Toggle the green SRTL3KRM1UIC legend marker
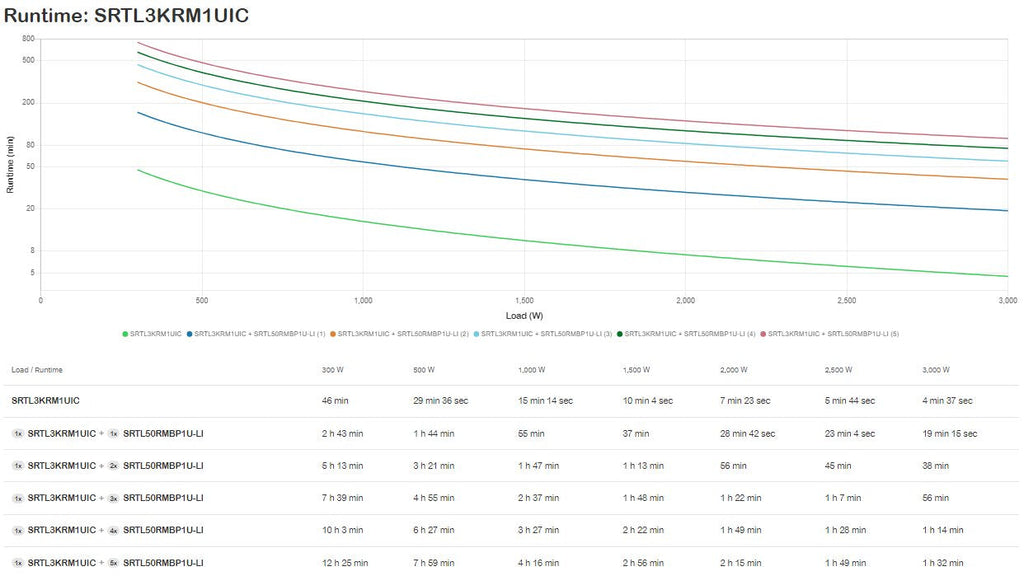This screenshot has height=576, width=1024. [x=125, y=333]
